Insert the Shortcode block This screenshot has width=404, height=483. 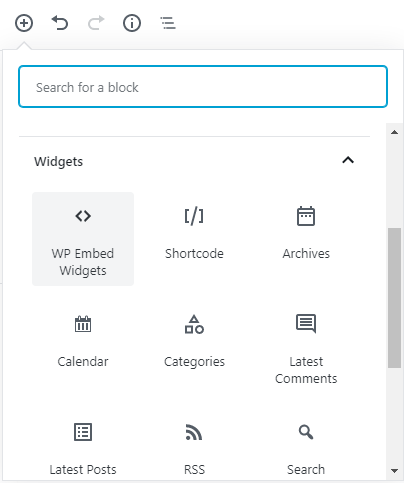[194, 239]
